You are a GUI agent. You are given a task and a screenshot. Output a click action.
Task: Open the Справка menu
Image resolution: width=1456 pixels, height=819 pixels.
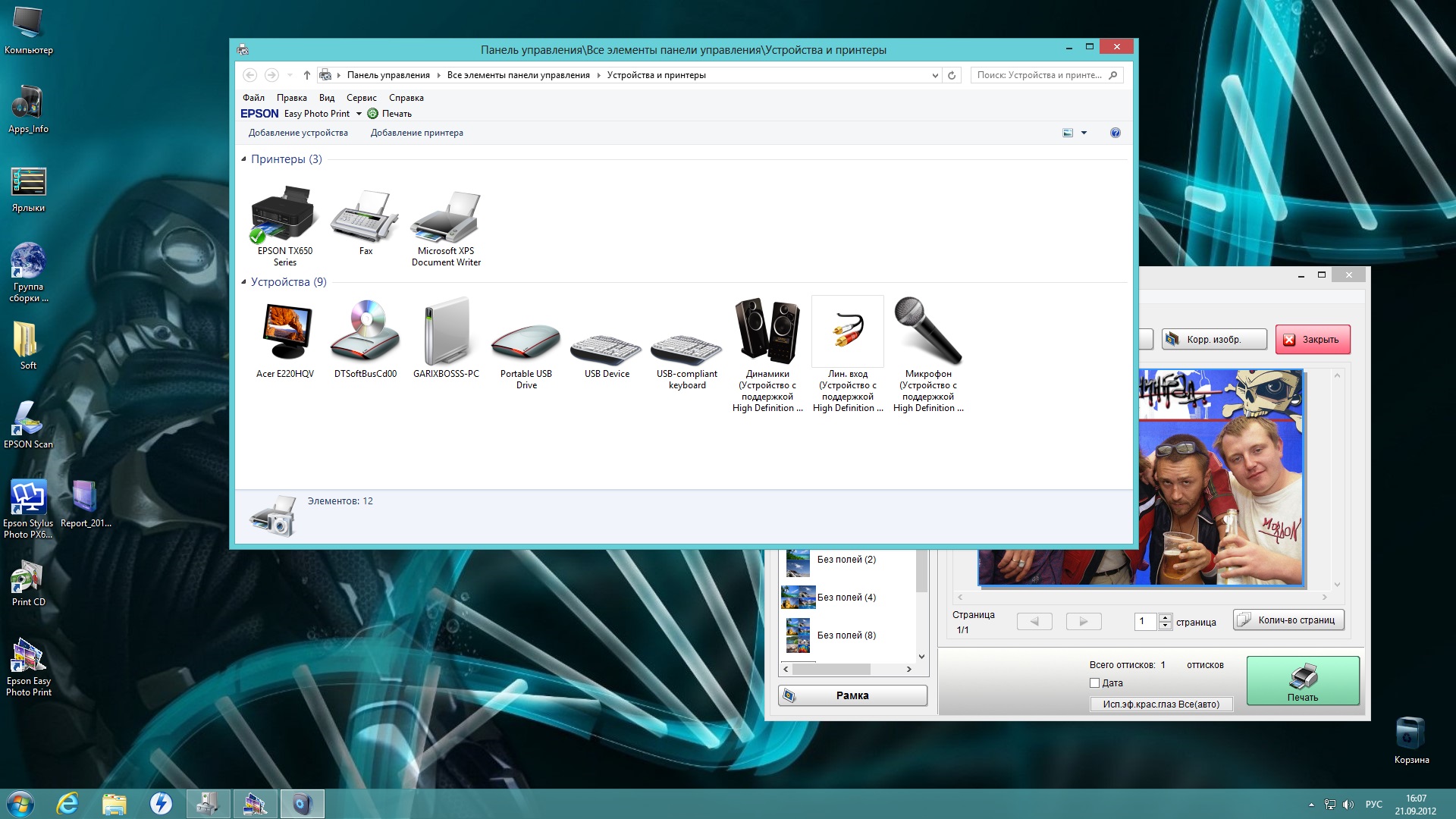[x=406, y=98]
